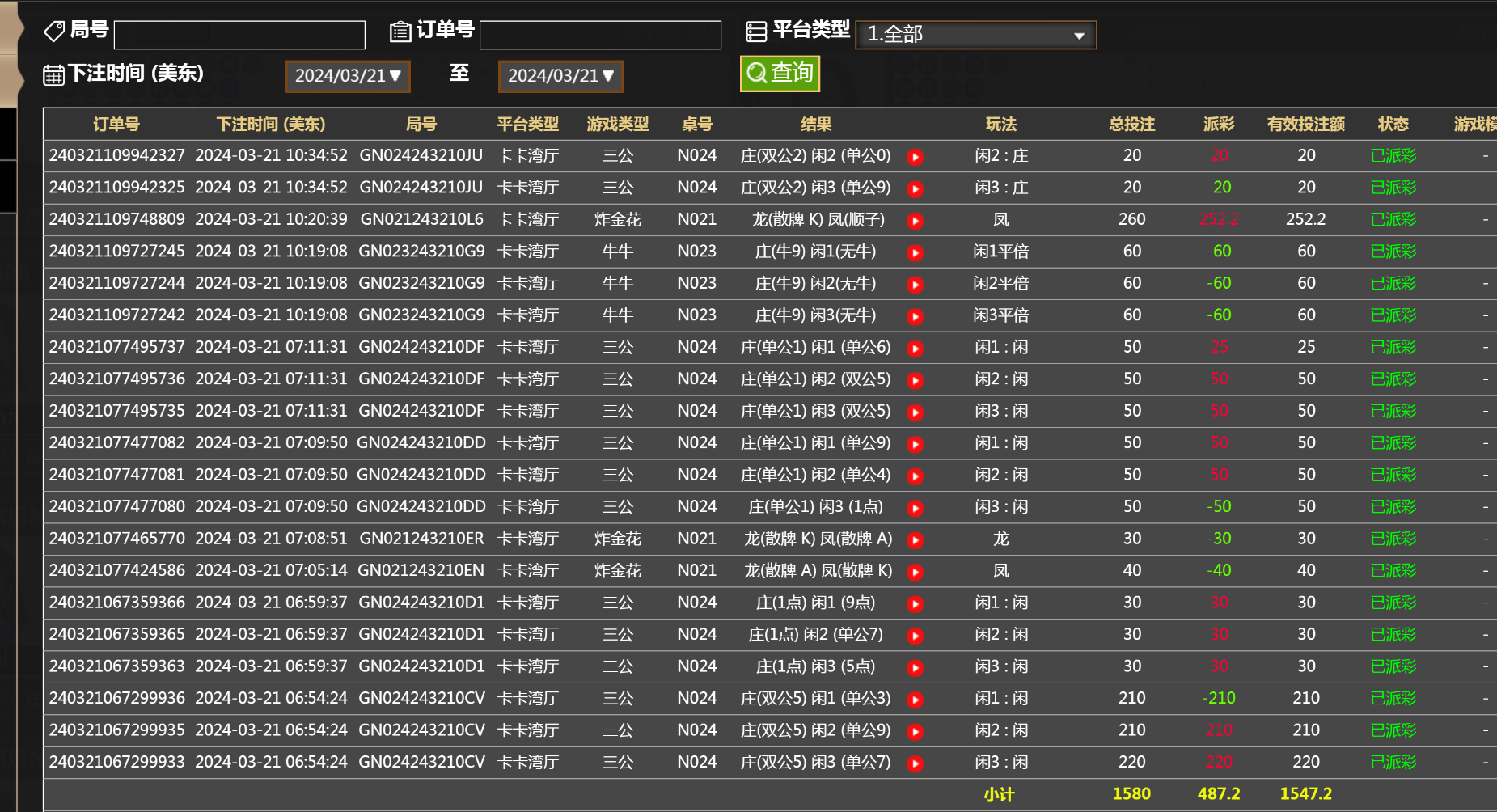
Task: Play result video for order 240321077465770
Action: click(915, 540)
